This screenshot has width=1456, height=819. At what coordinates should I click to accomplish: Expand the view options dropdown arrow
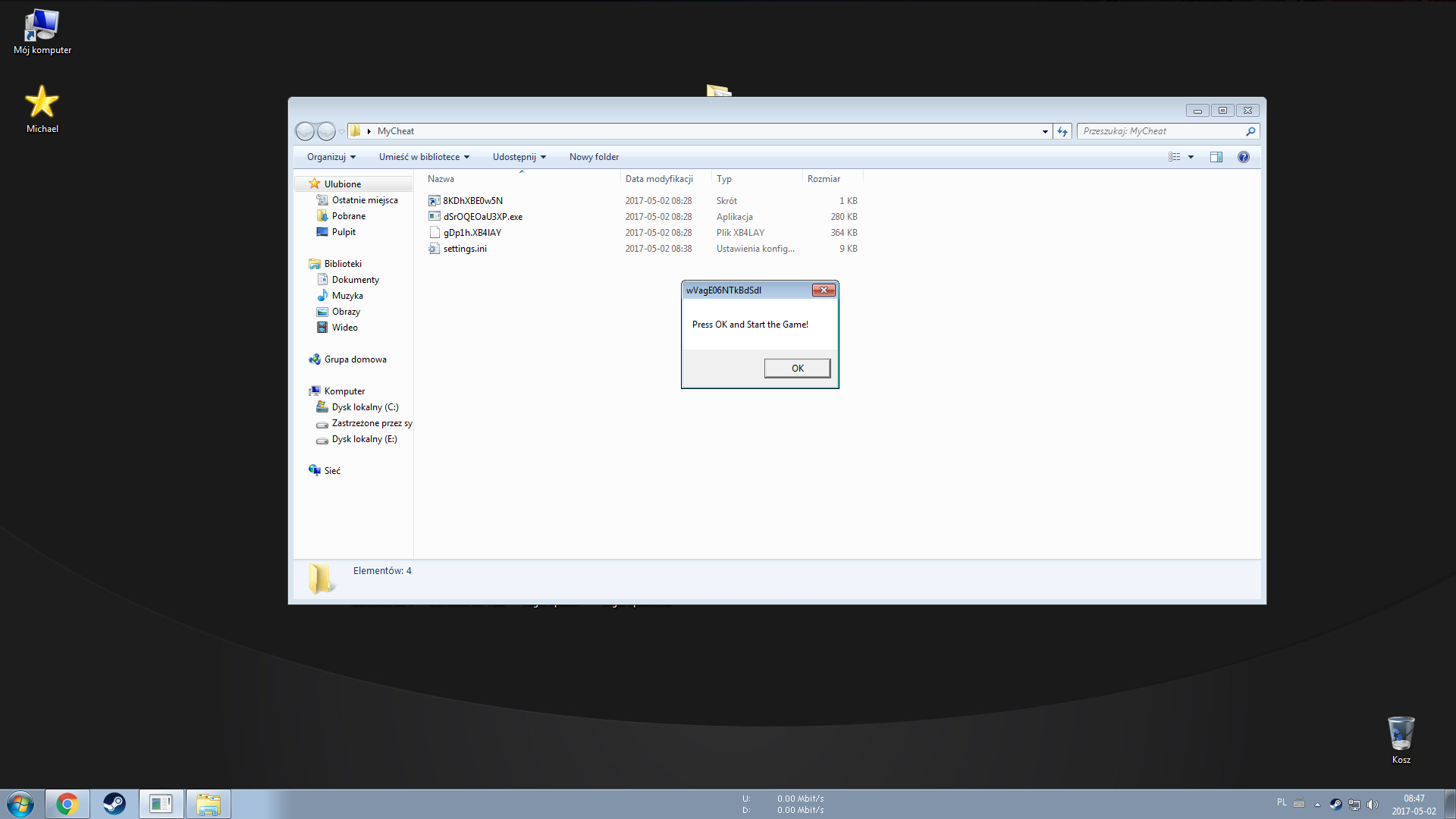[1191, 157]
